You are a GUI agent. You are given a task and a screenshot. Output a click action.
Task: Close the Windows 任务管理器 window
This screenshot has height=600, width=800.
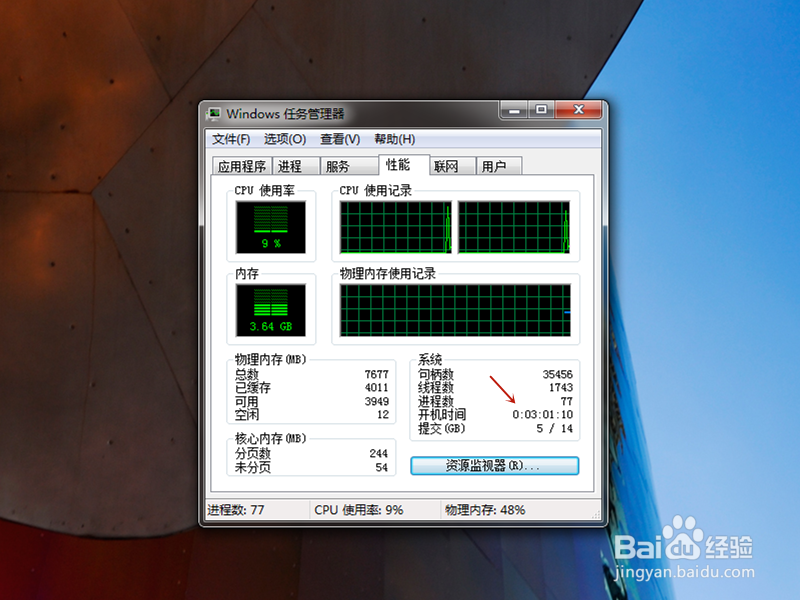point(579,110)
